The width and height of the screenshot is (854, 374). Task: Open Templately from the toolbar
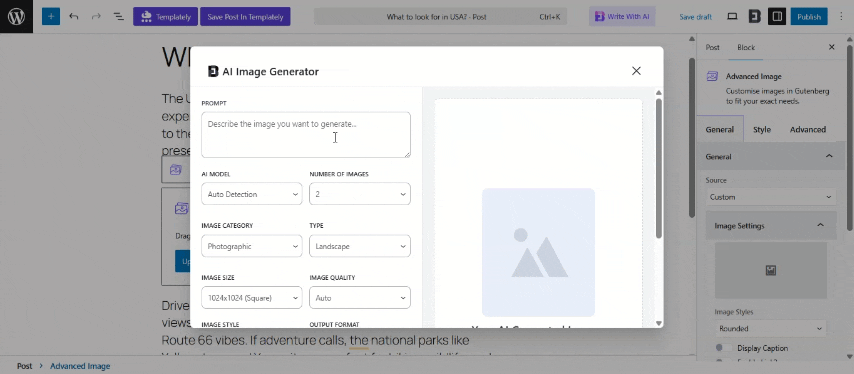pos(166,16)
